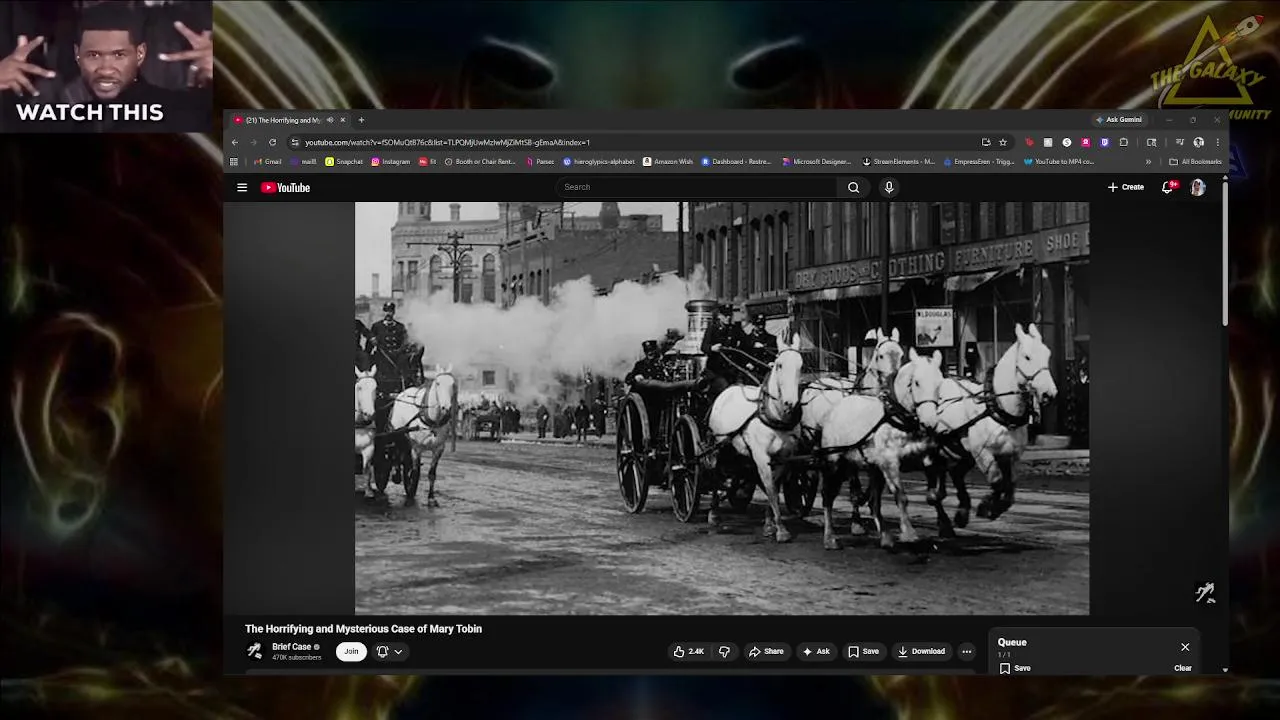Click the Ask button under the video
Image resolution: width=1280 pixels, height=720 pixels.
(x=816, y=651)
